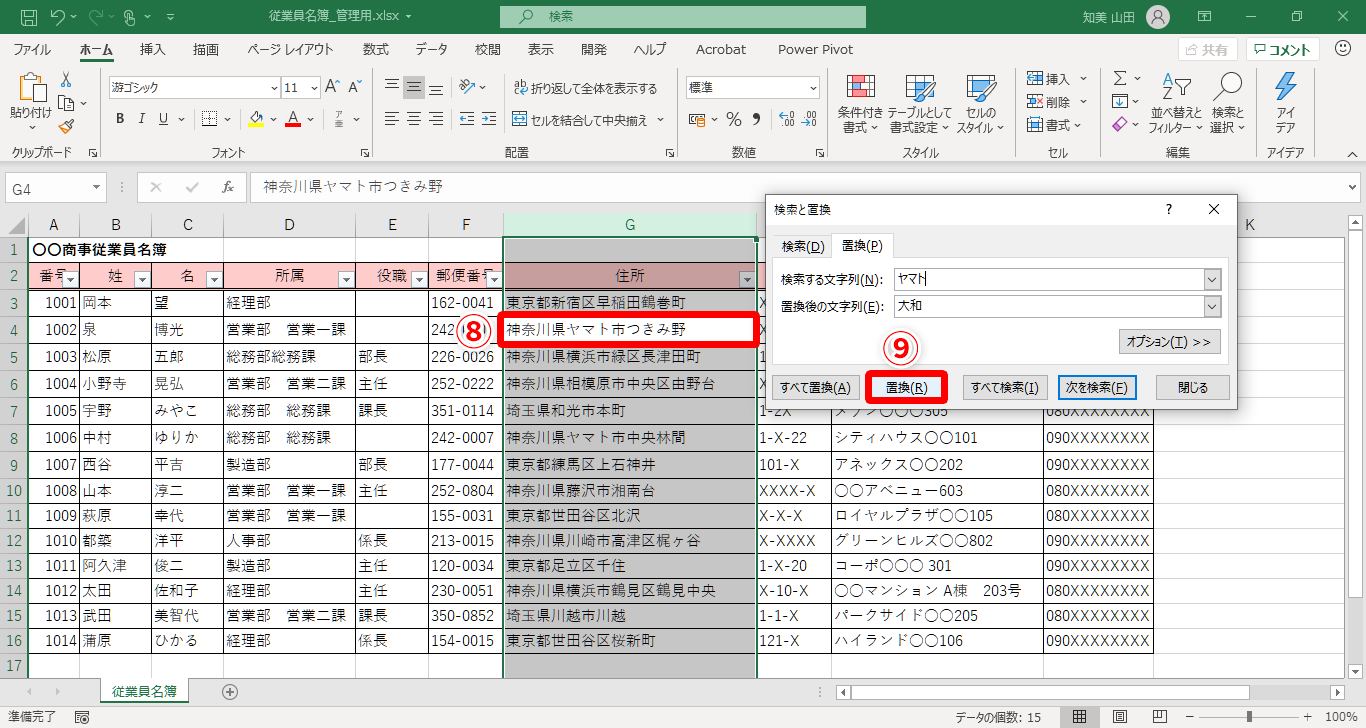The height and width of the screenshot is (728, 1366).
Task: Click 閉じる to close the dialog
Action: [x=1193, y=388]
